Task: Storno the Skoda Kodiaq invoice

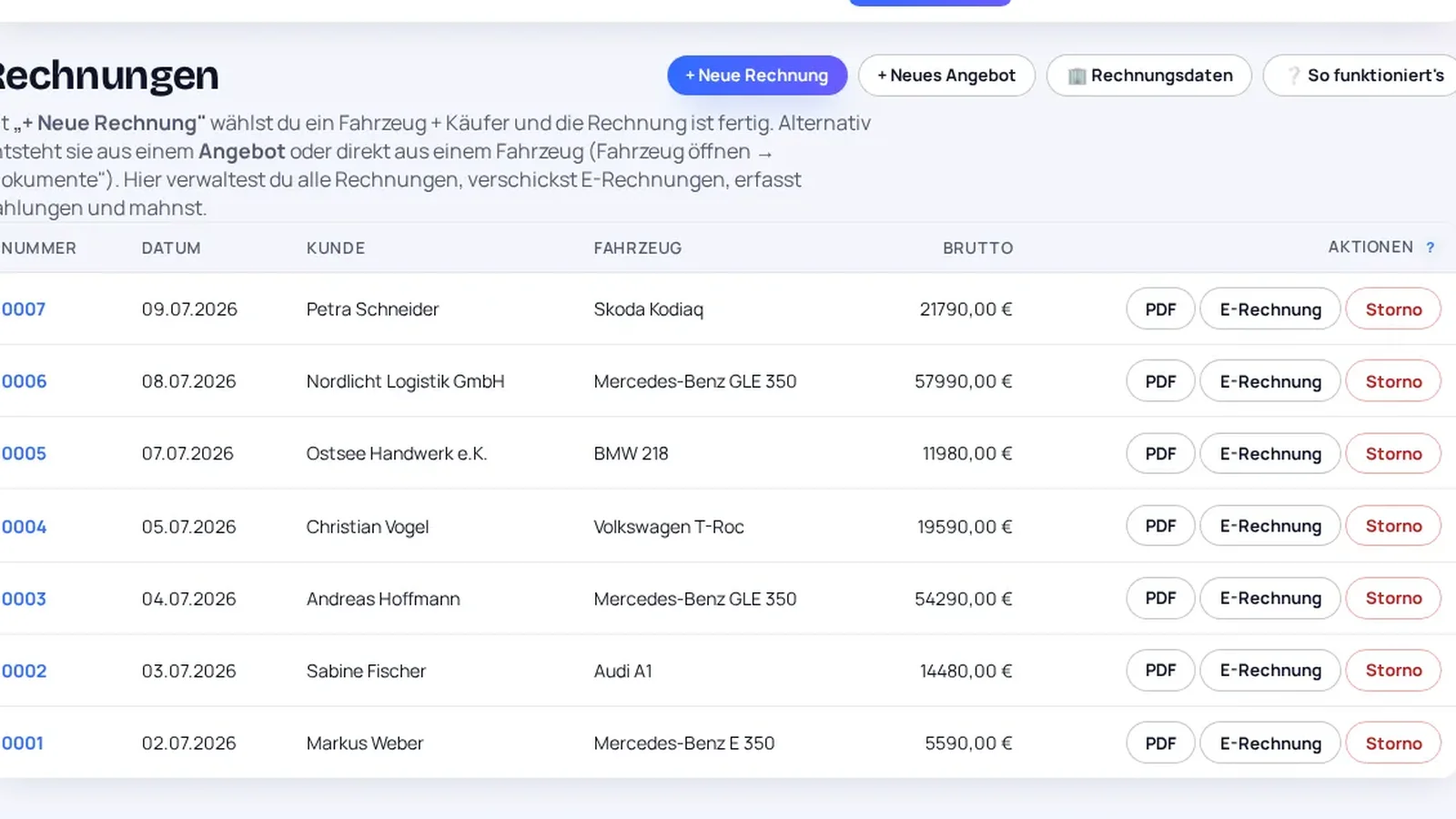Action: 1393,309
